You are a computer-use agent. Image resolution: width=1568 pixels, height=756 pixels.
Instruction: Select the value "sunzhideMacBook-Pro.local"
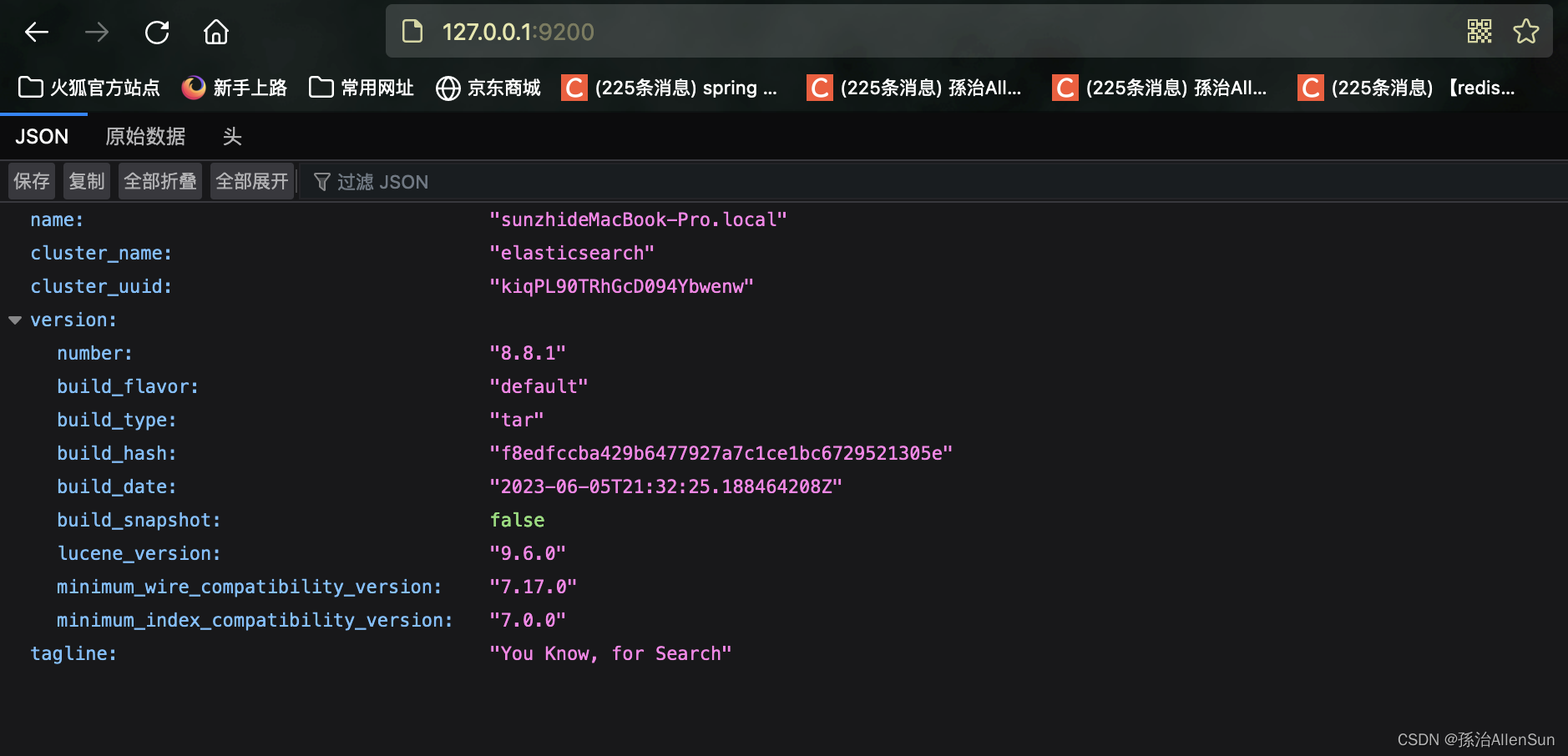pos(638,220)
